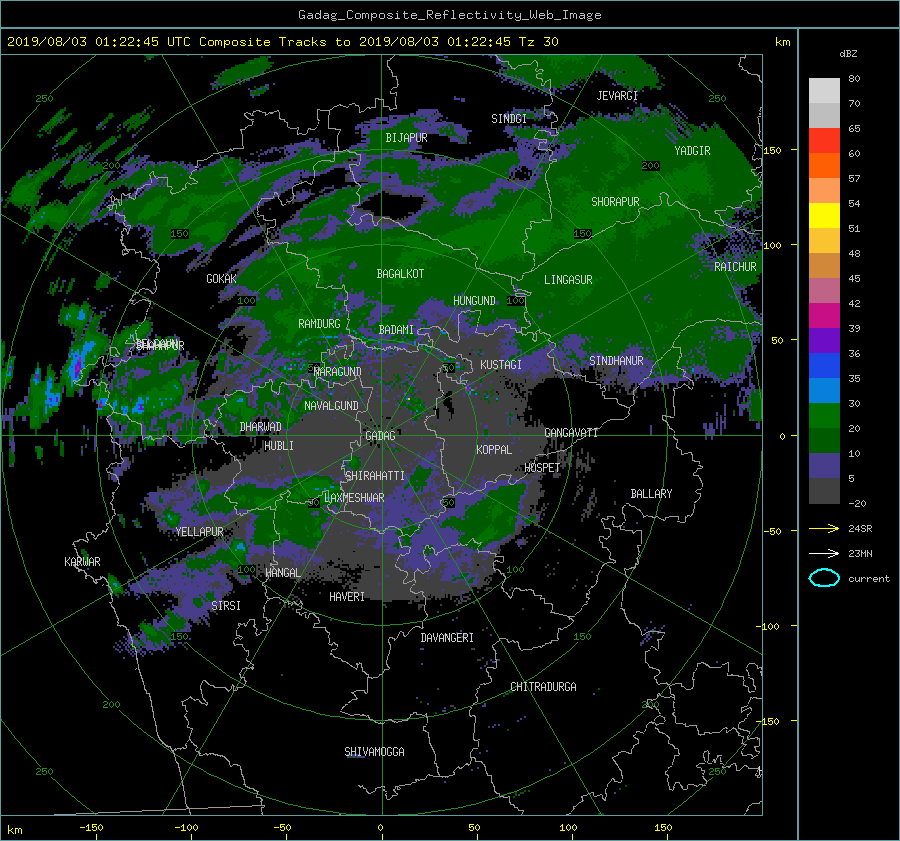
Task: Select the LAXMESHWAR label
Action: (354, 498)
